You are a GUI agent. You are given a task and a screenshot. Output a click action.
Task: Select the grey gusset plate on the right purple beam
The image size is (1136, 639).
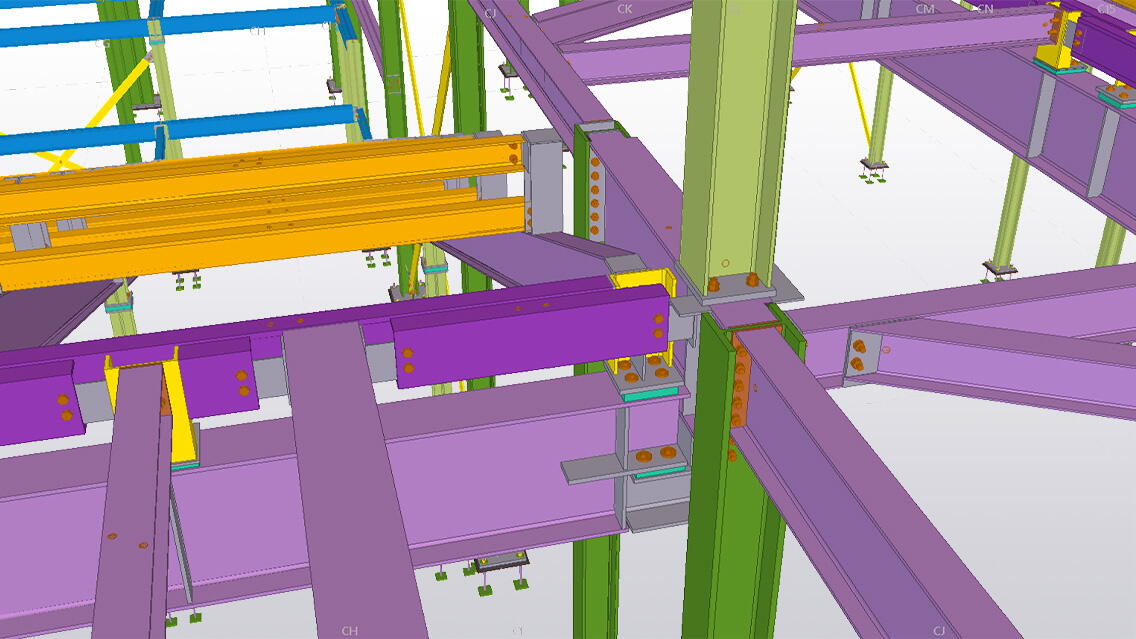pos(862,355)
